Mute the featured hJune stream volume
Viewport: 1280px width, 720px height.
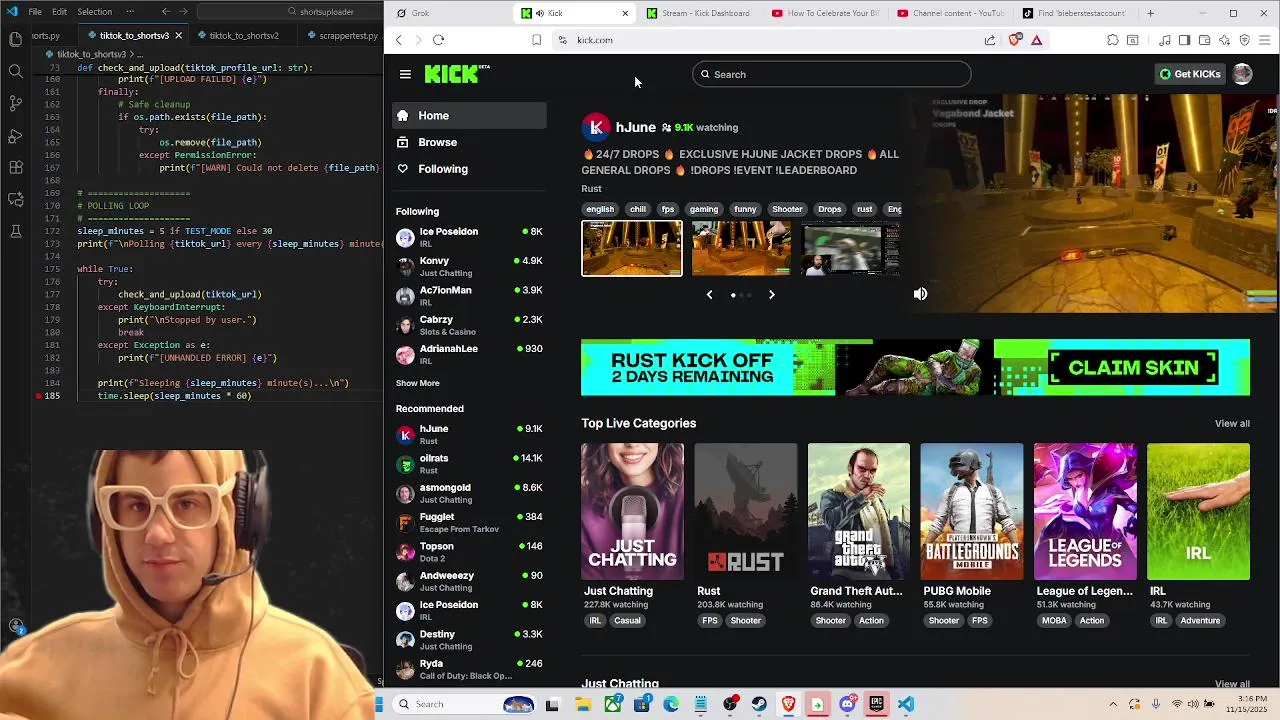(920, 294)
